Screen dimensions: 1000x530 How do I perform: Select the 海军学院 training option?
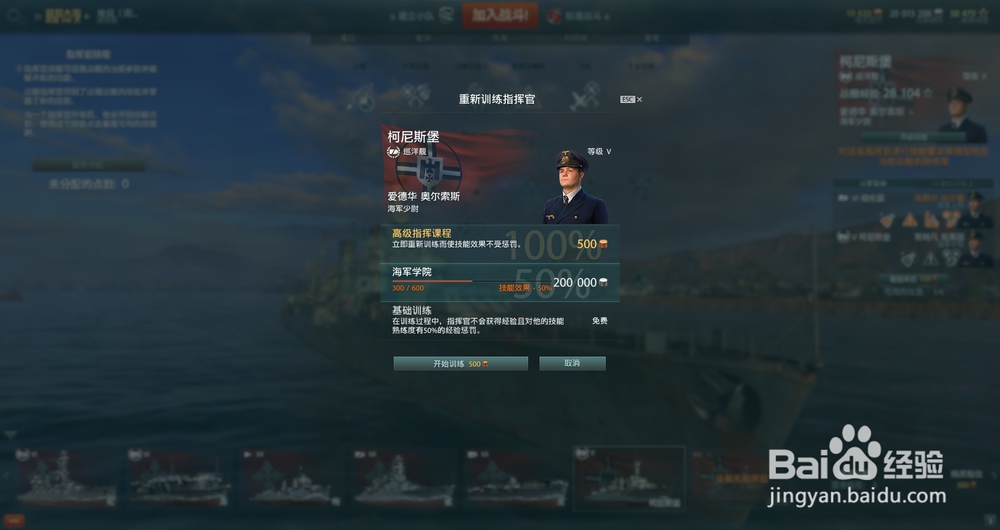[500, 283]
